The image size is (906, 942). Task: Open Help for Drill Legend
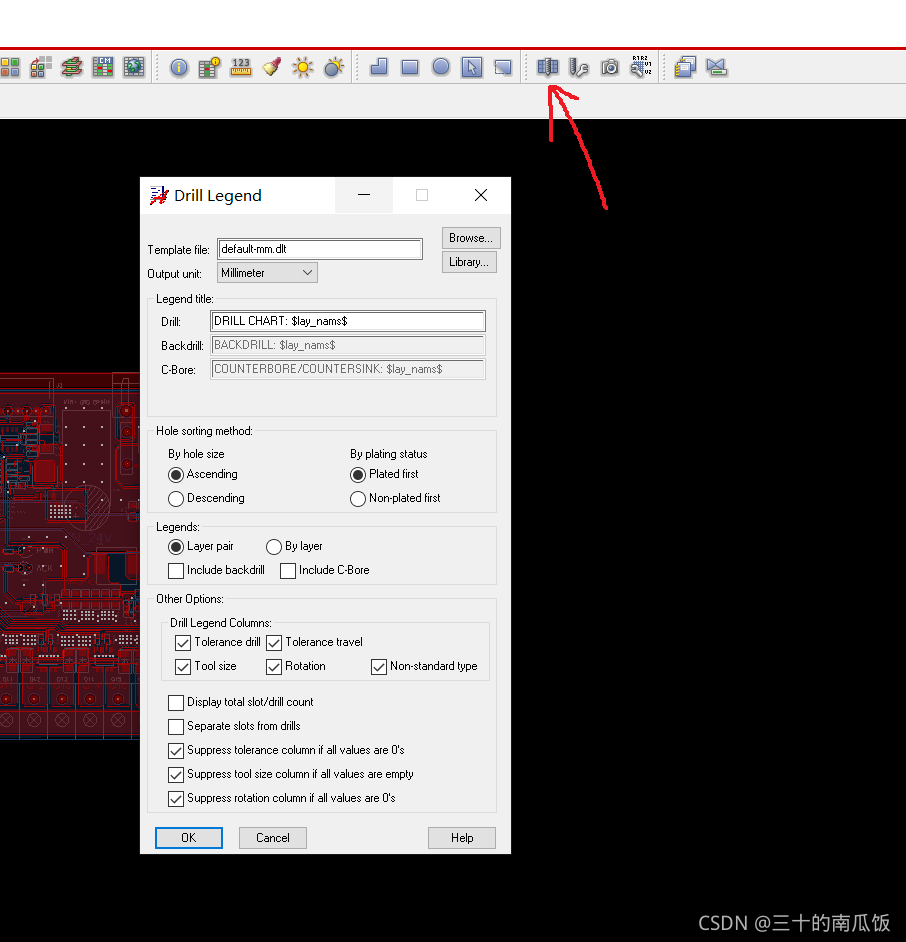(x=462, y=838)
